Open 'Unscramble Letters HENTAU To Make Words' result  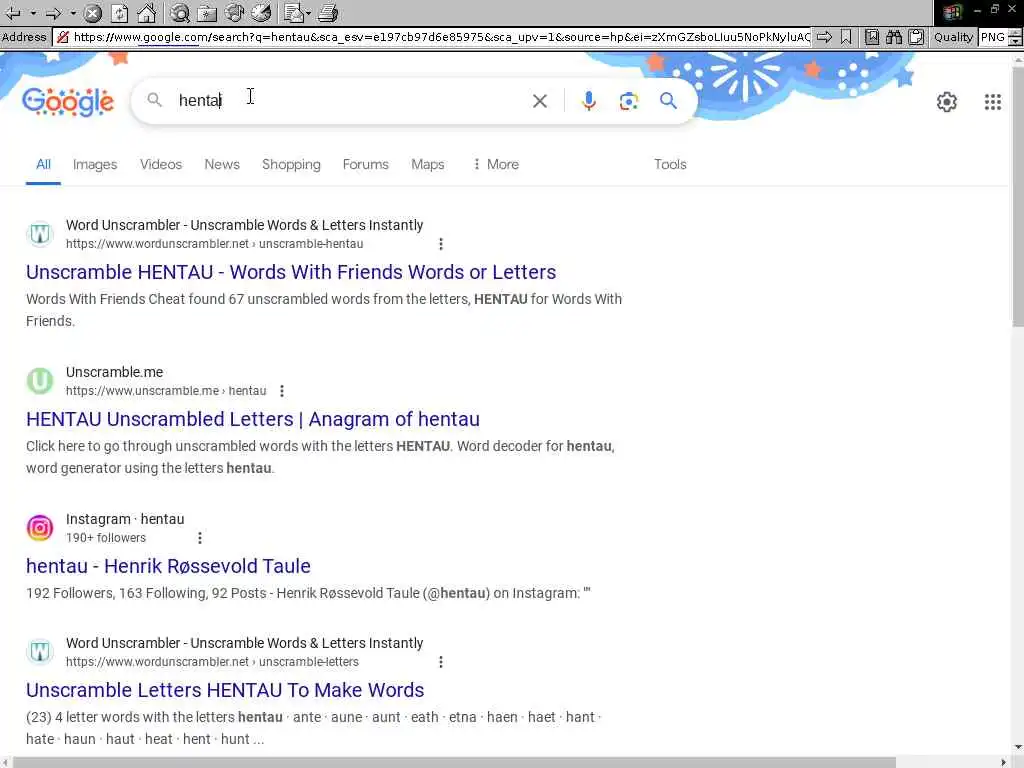click(225, 690)
